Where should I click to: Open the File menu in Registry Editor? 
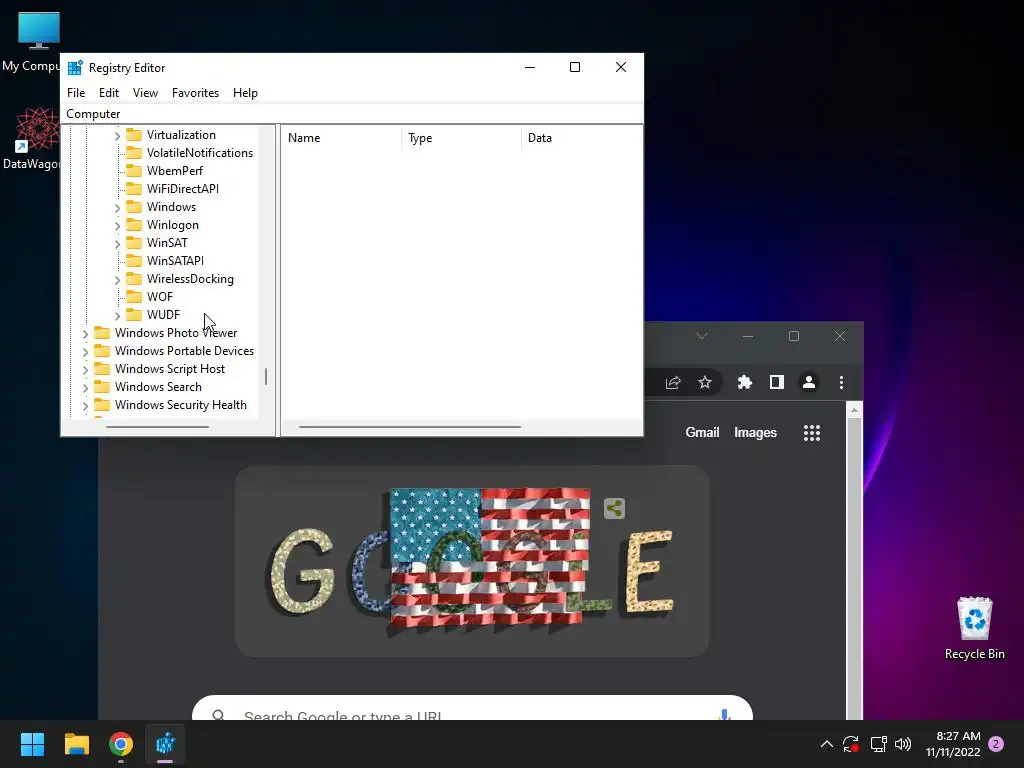tap(76, 93)
